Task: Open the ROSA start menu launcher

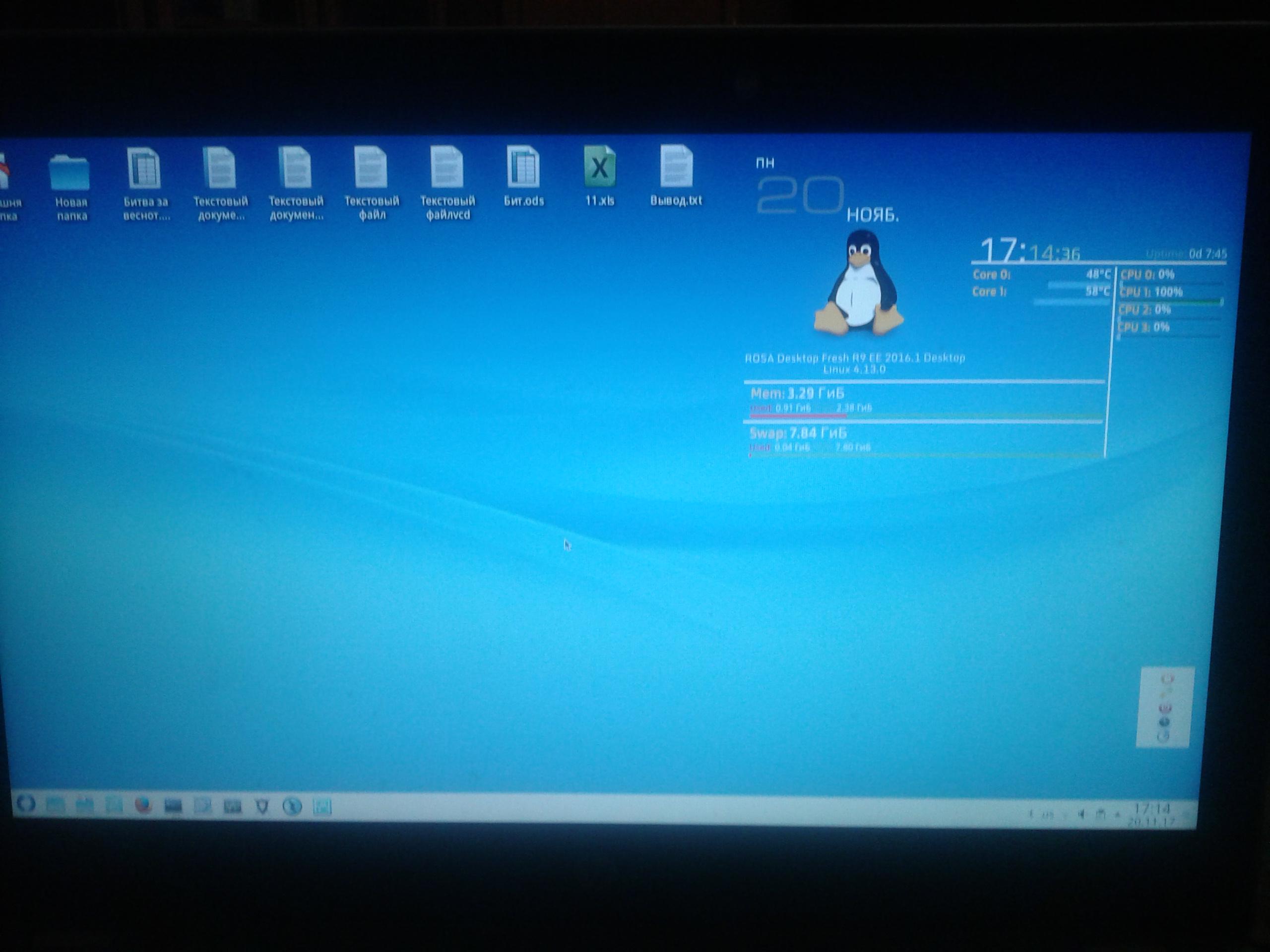Action: click(25, 804)
